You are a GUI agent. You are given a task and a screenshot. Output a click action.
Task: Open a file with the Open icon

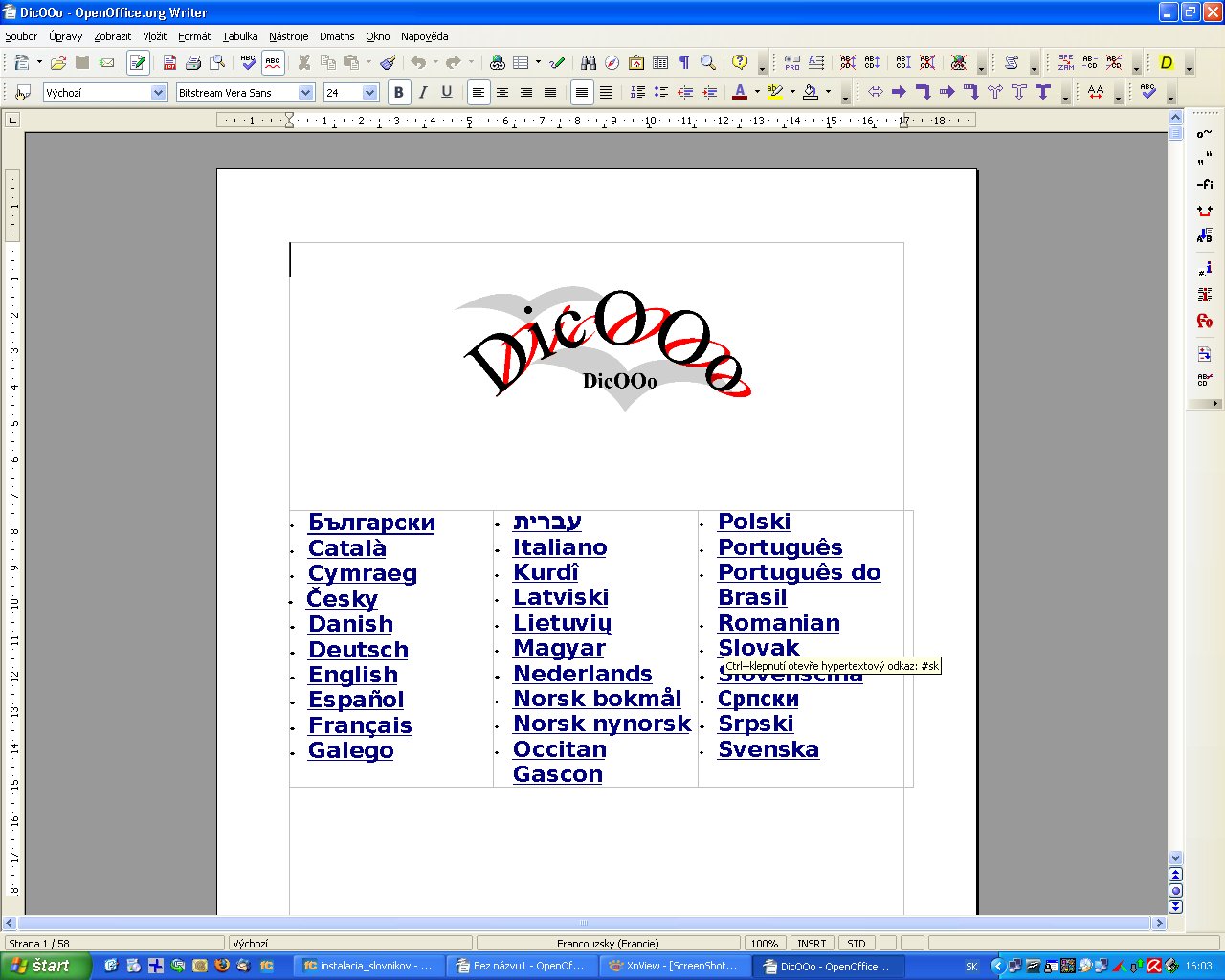pyautogui.click(x=58, y=62)
